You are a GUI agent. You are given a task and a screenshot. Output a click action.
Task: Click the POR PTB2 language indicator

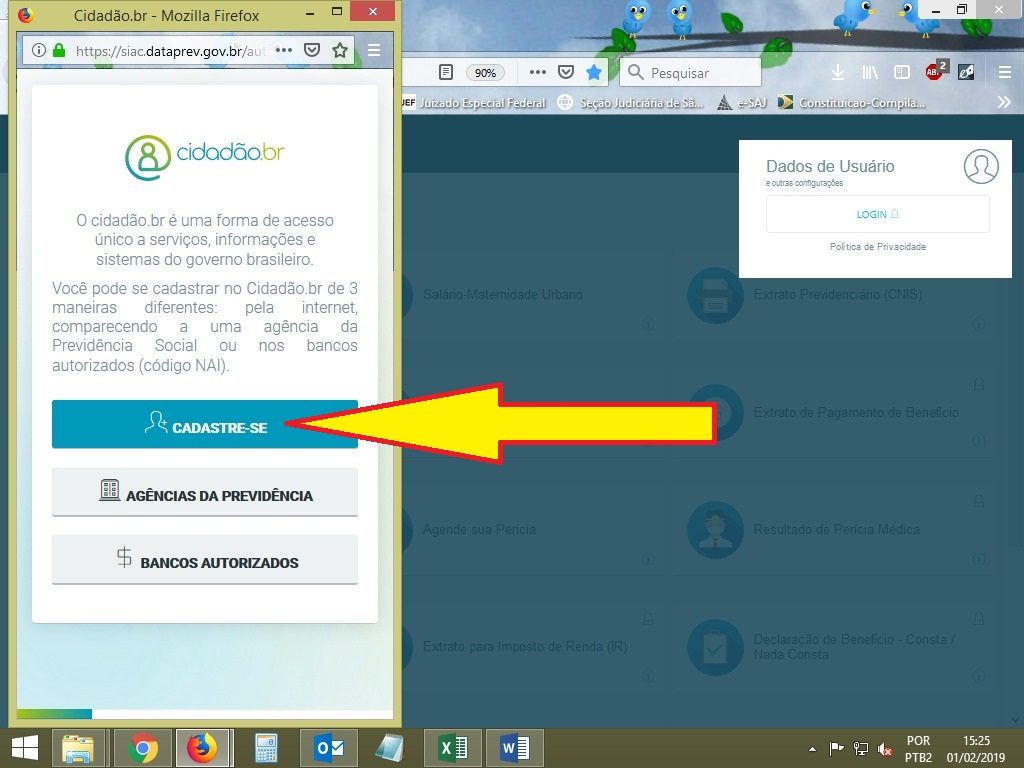click(x=918, y=749)
